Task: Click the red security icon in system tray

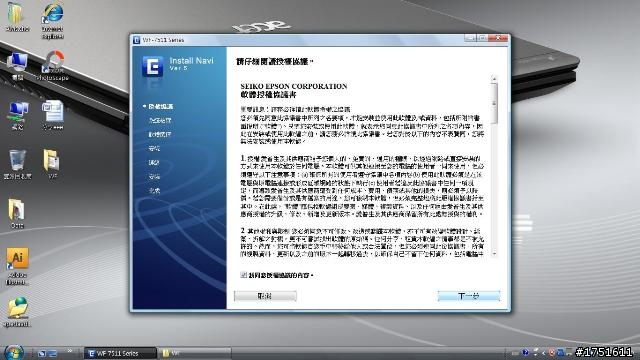Action: tap(552, 352)
